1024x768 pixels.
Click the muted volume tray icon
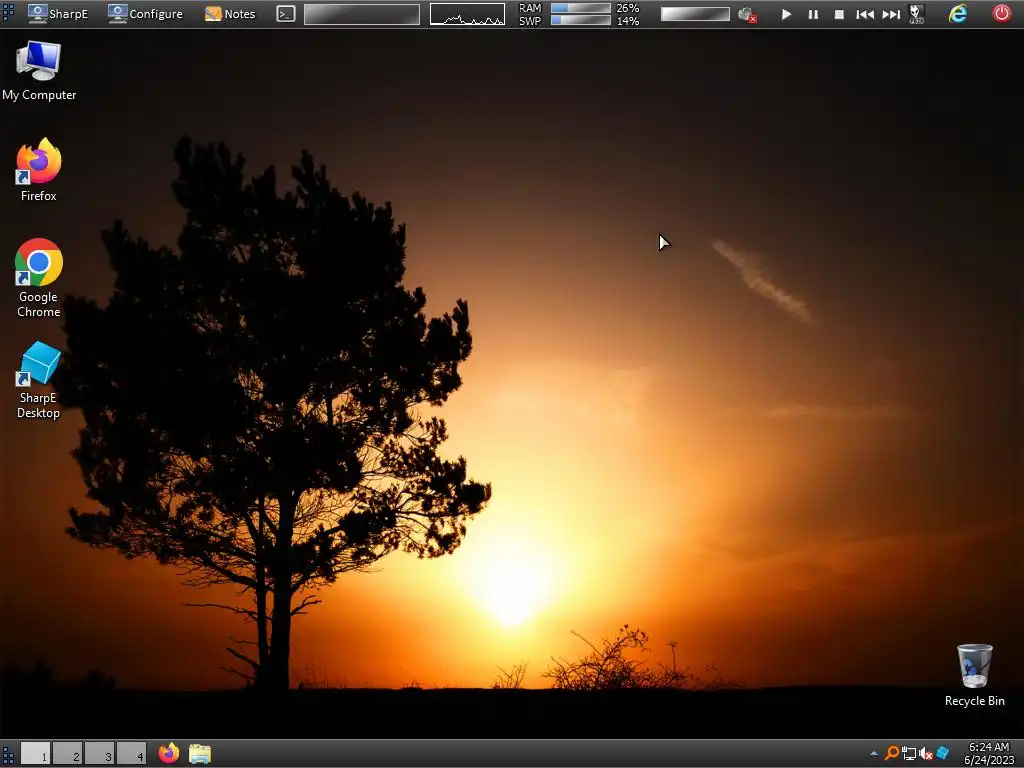coord(925,754)
